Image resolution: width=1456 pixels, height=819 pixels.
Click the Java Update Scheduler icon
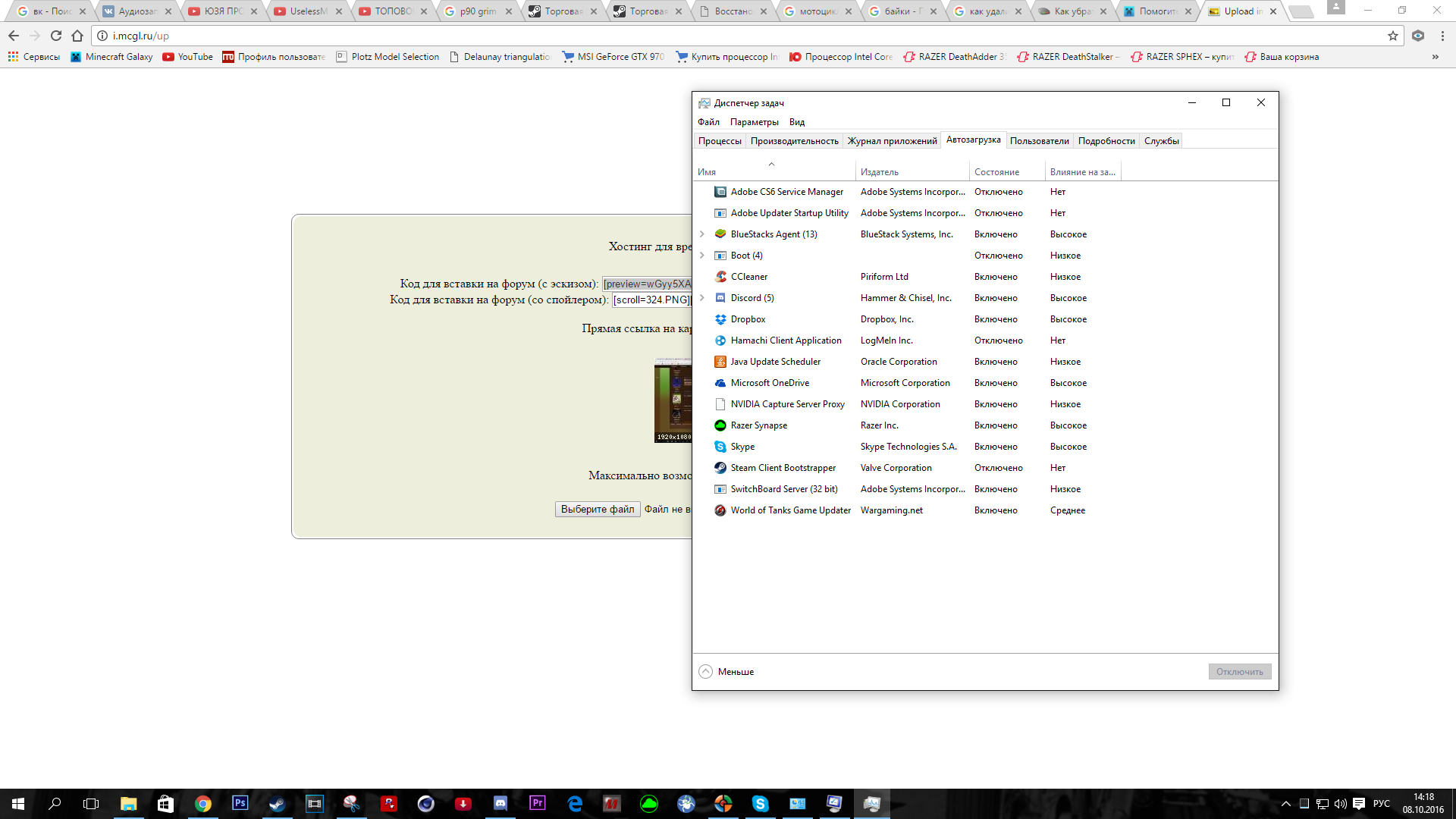tap(720, 362)
